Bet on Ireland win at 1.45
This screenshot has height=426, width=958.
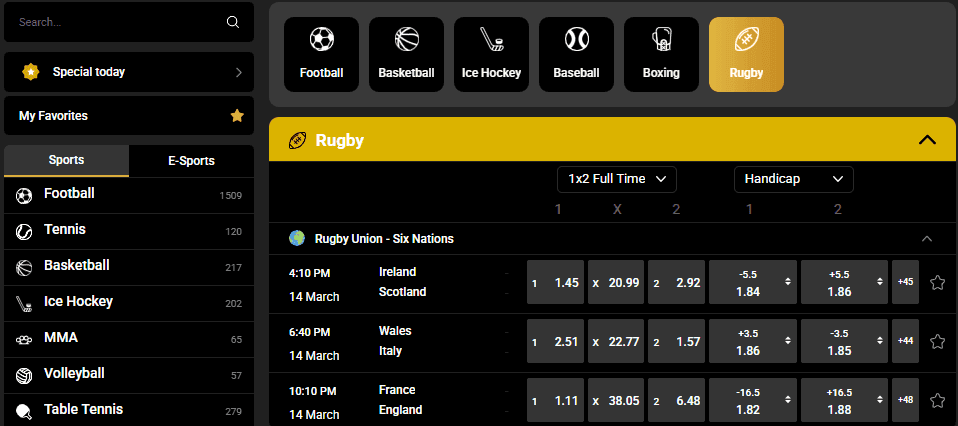point(555,282)
